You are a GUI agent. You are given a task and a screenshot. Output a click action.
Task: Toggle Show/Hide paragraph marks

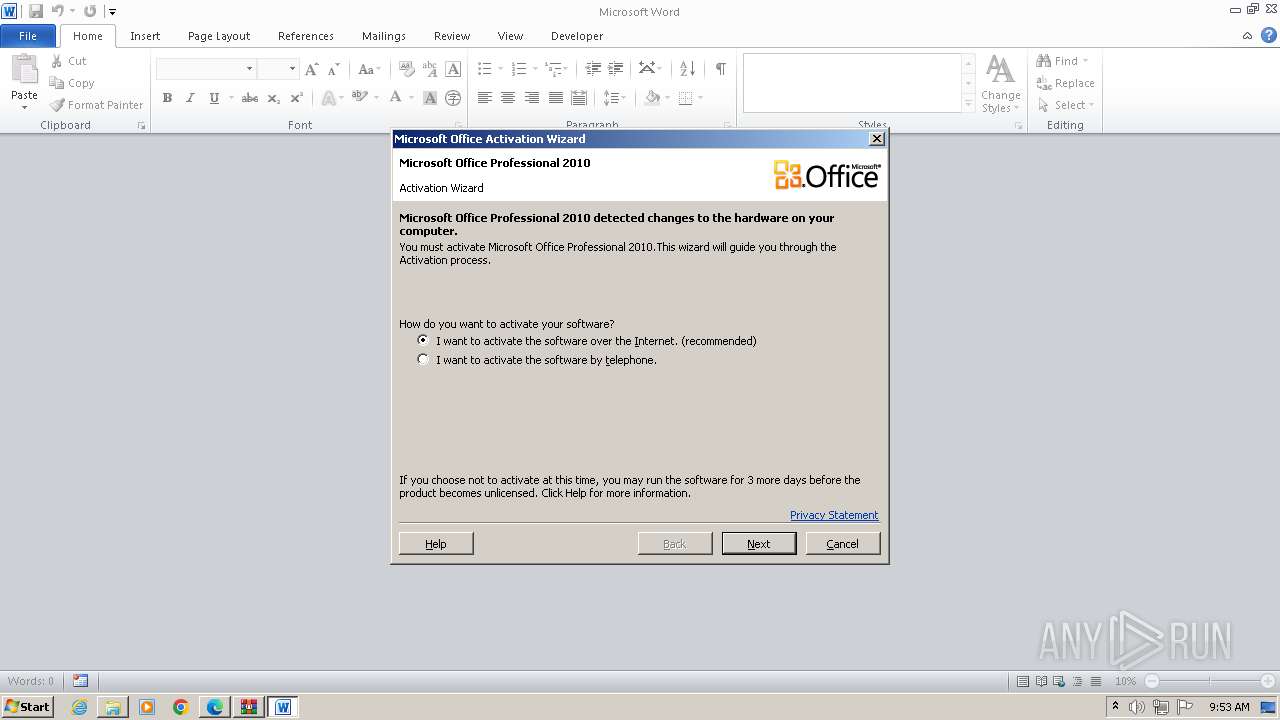coord(720,69)
